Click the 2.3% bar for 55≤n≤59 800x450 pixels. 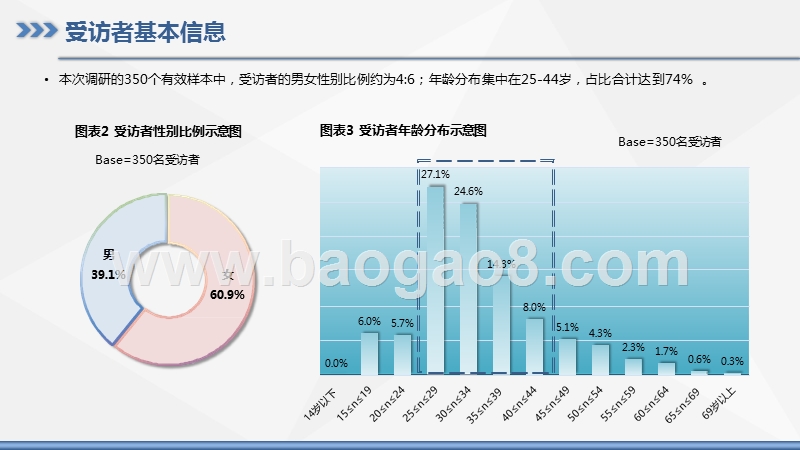tap(633, 367)
